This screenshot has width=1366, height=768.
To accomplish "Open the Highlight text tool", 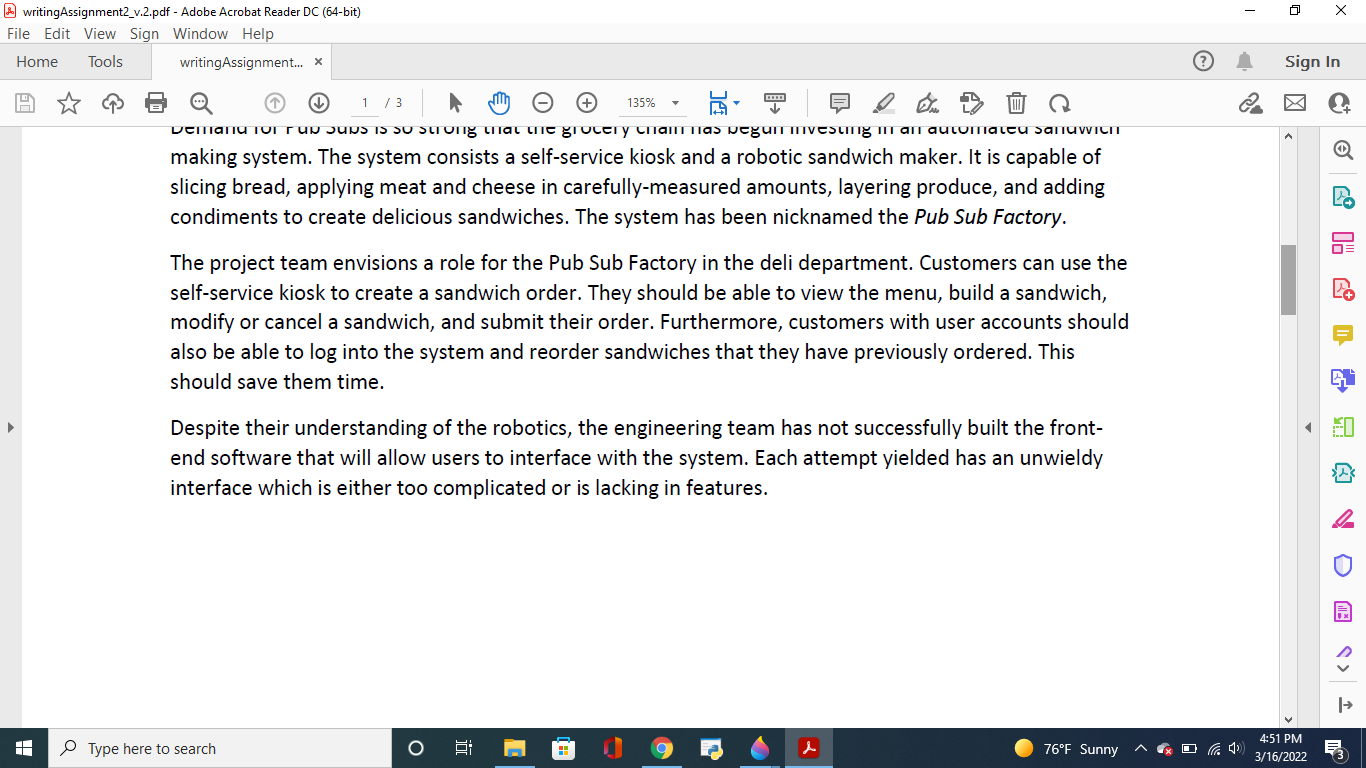I will click(883, 103).
